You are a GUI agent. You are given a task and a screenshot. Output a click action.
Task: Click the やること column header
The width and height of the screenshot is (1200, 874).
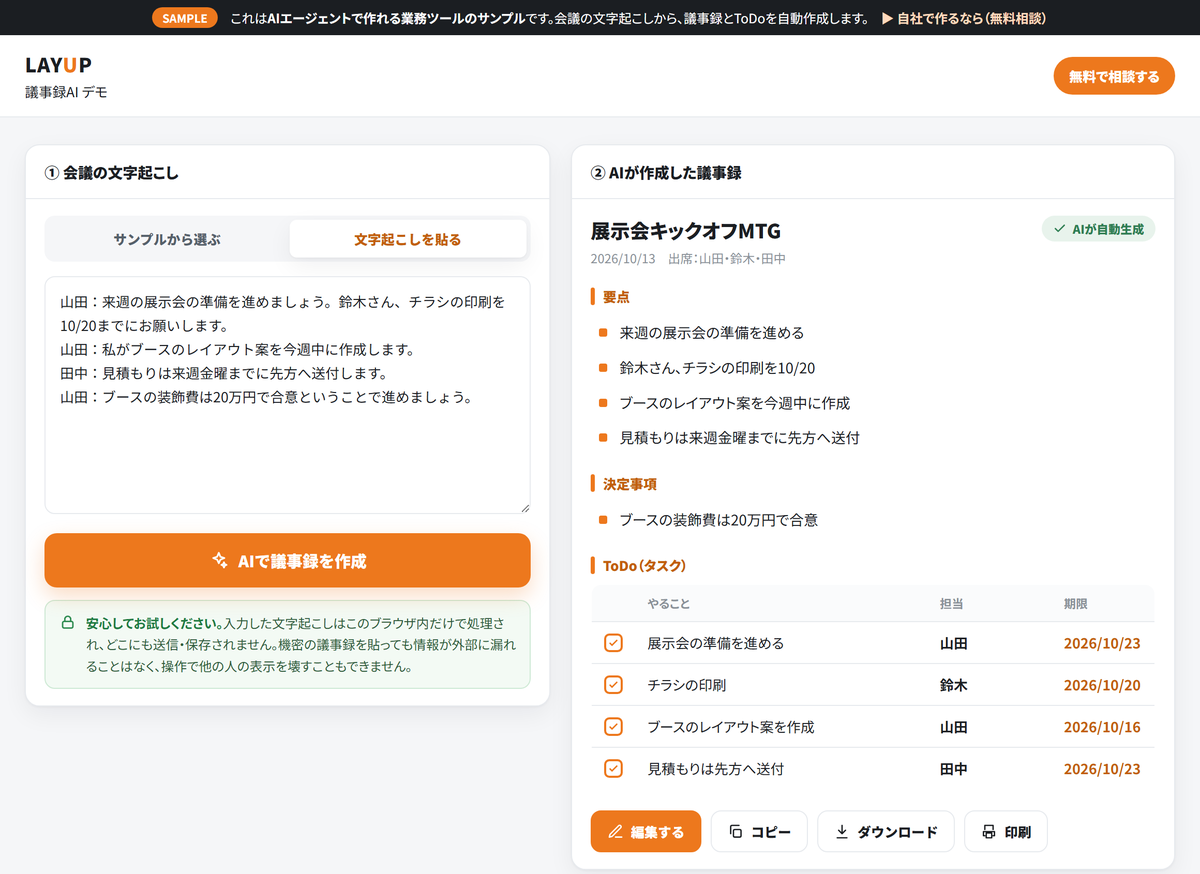[668, 604]
